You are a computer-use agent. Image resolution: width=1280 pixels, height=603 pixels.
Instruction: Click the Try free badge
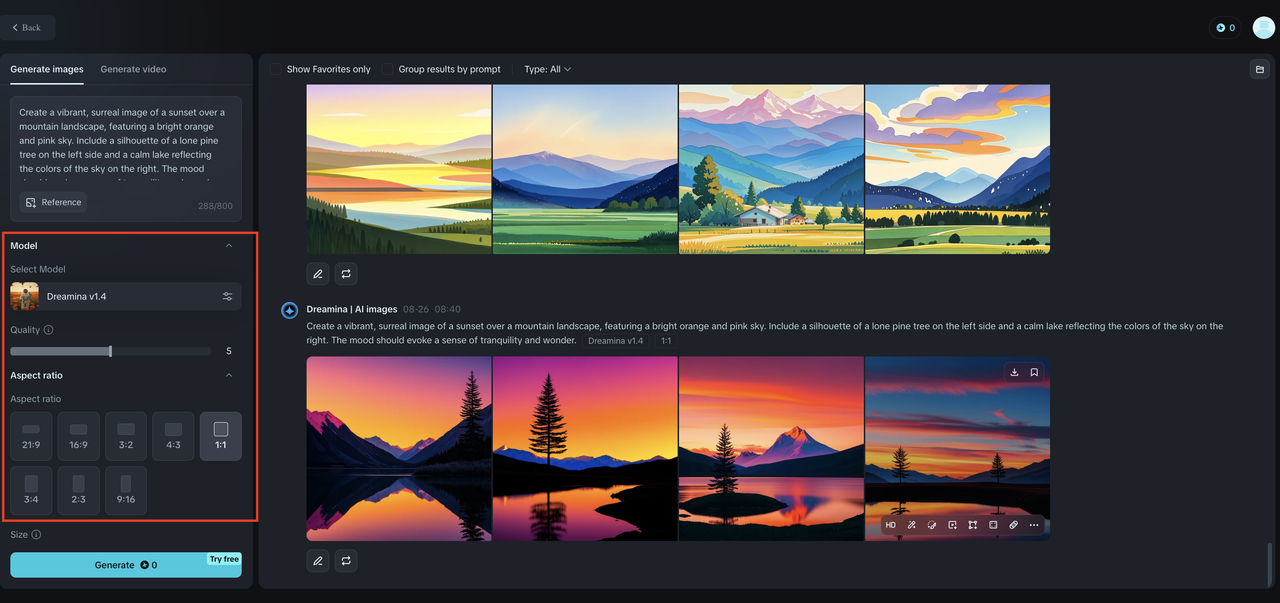click(224, 559)
